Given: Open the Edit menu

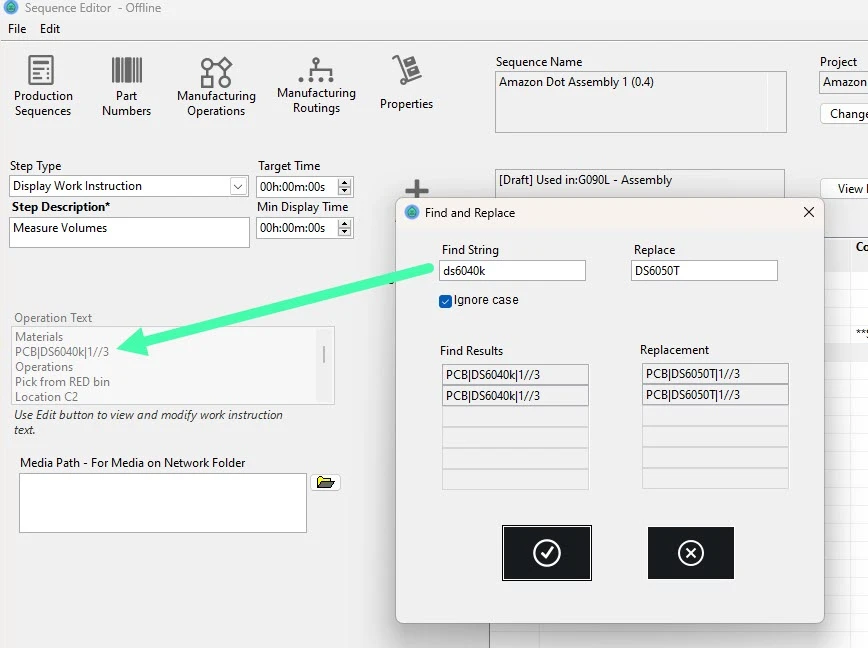Looking at the screenshot, I should click(50, 29).
